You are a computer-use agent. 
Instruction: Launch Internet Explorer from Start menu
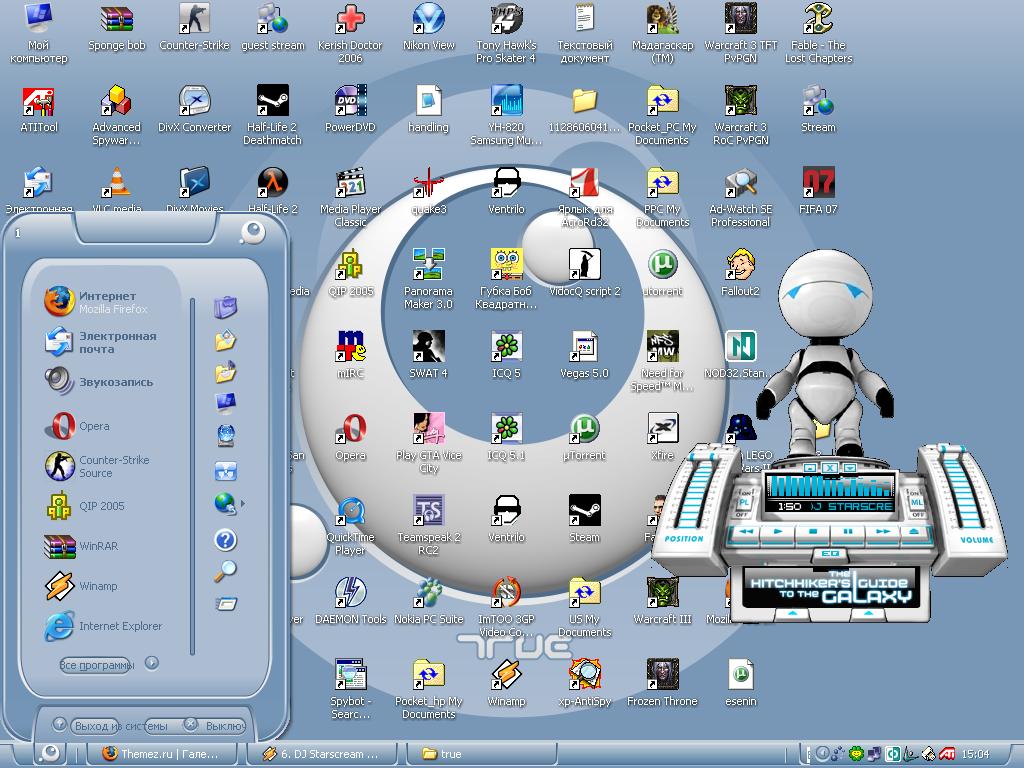click(103, 626)
